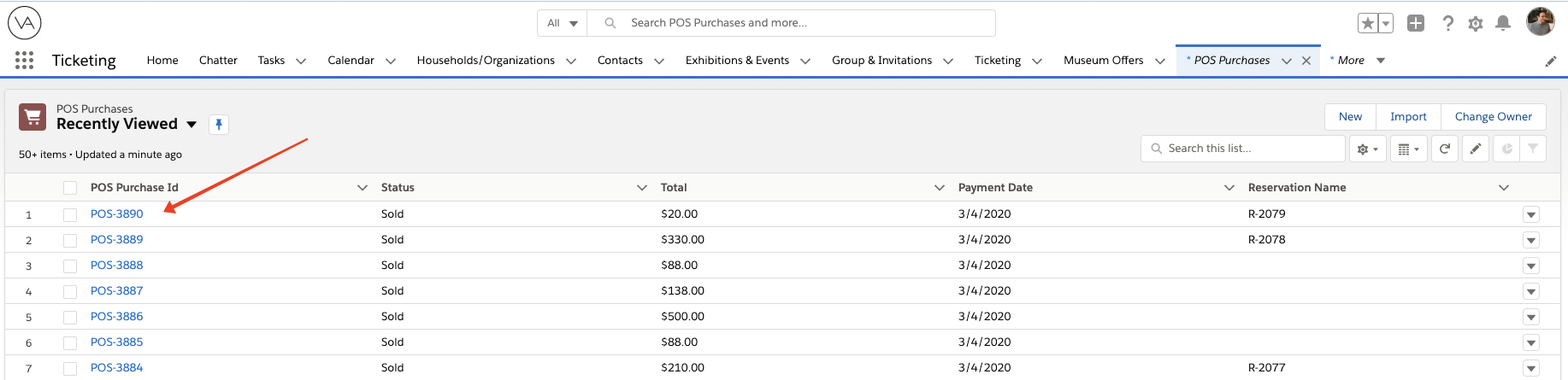This screenshot has height=380, width=1568.
Task: Select the checkbox for POS-3890 row
Action: point(70,214)
